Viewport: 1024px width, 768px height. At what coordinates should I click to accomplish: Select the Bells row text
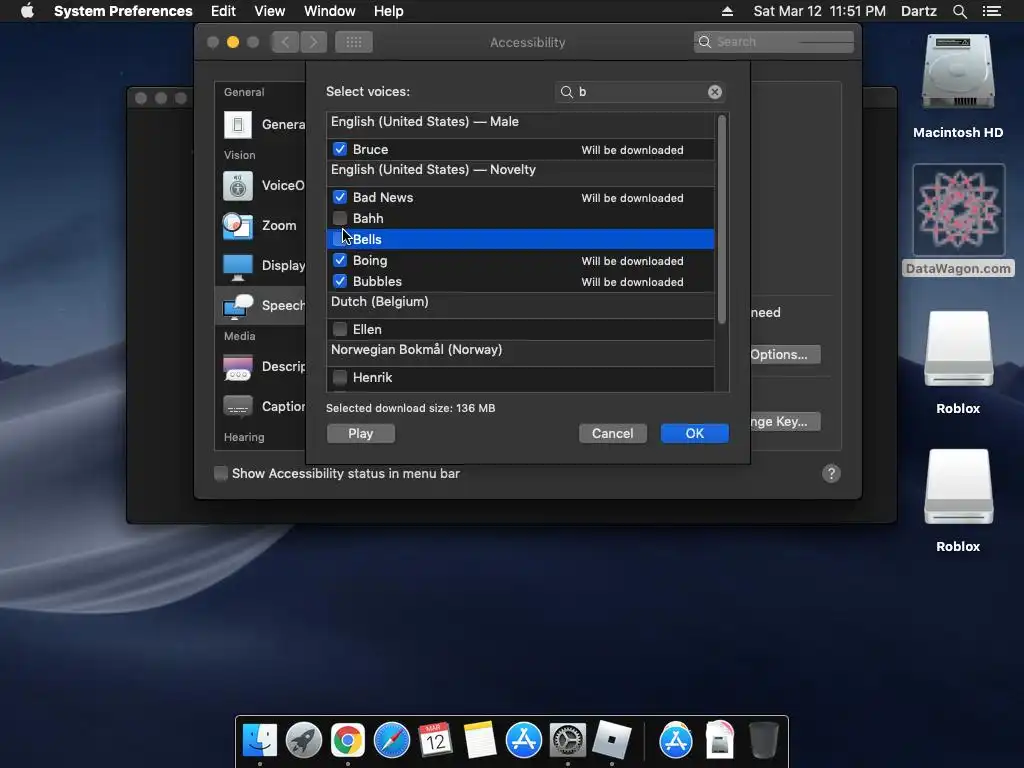(x=367, y=239)
